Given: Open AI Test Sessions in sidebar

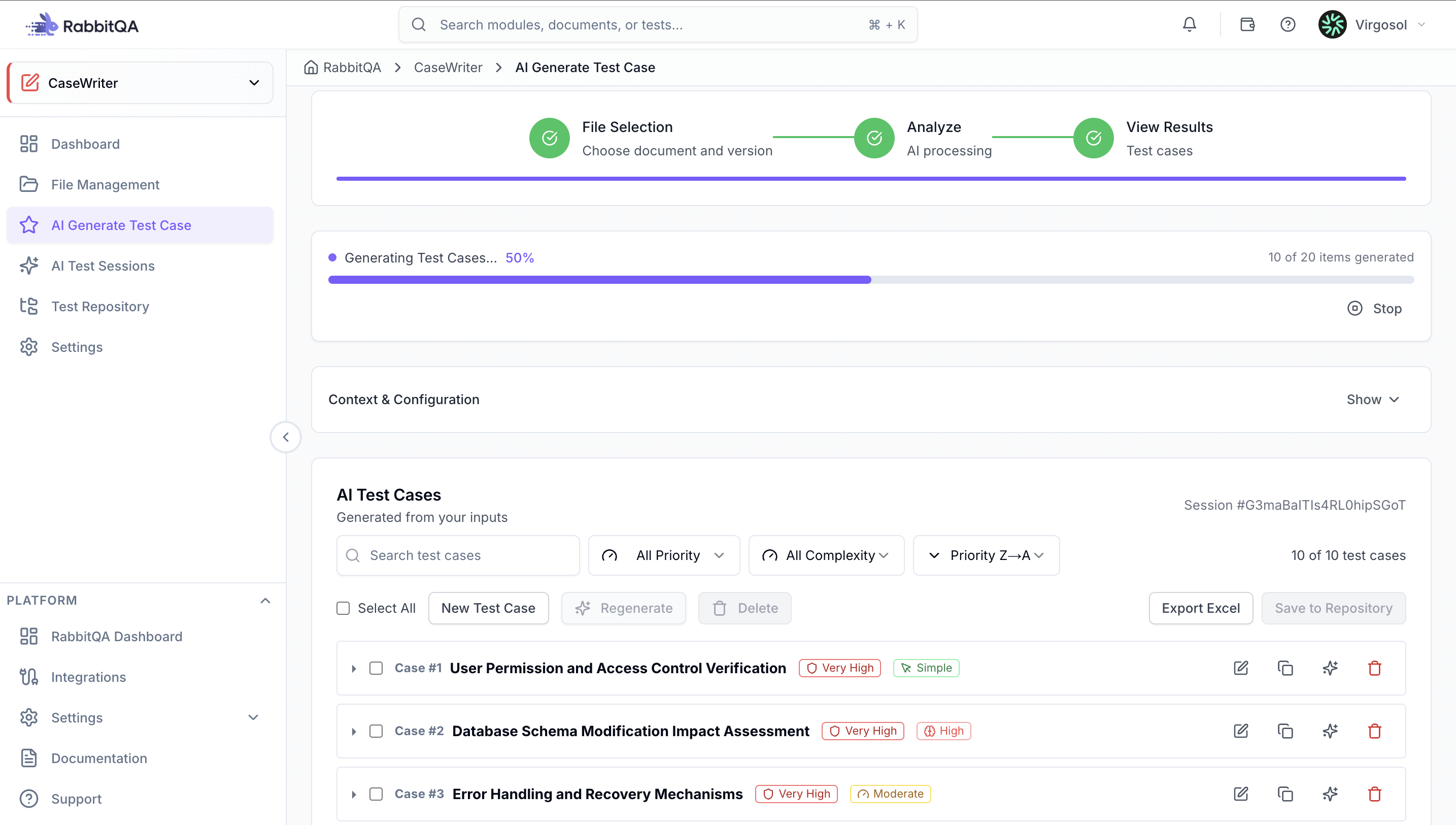Looking at the screenshot, I should coord(140,266).
